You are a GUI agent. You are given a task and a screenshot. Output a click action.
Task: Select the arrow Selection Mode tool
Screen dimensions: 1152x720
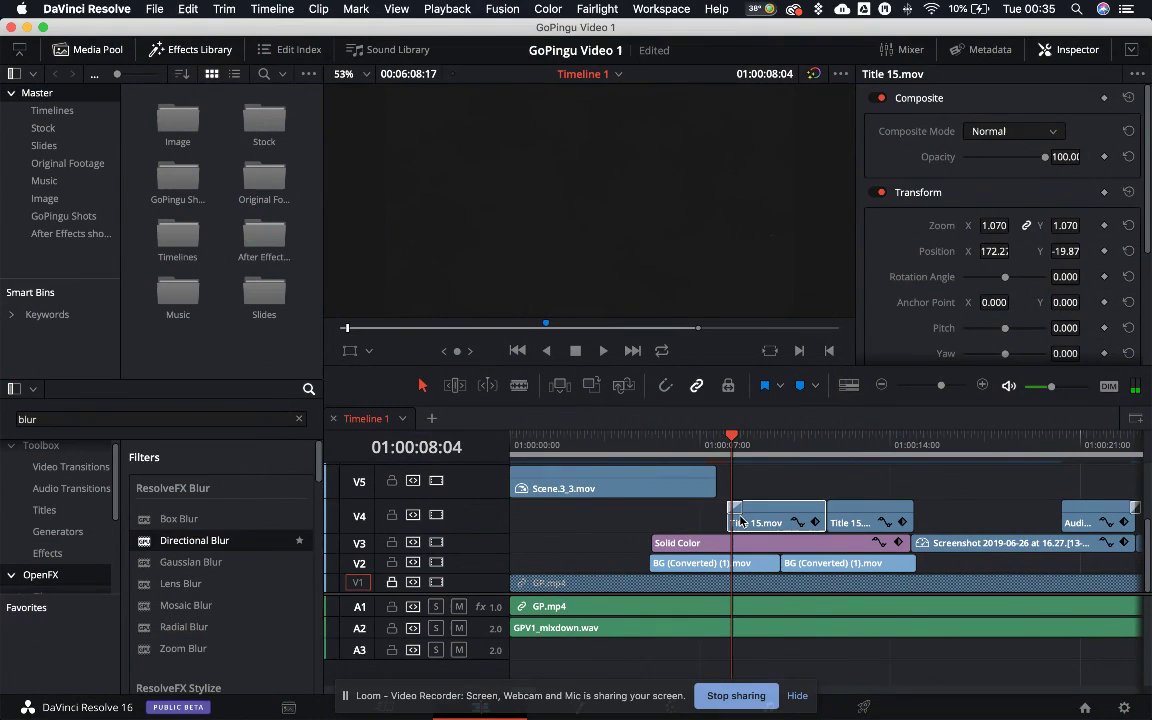point(422,386)
